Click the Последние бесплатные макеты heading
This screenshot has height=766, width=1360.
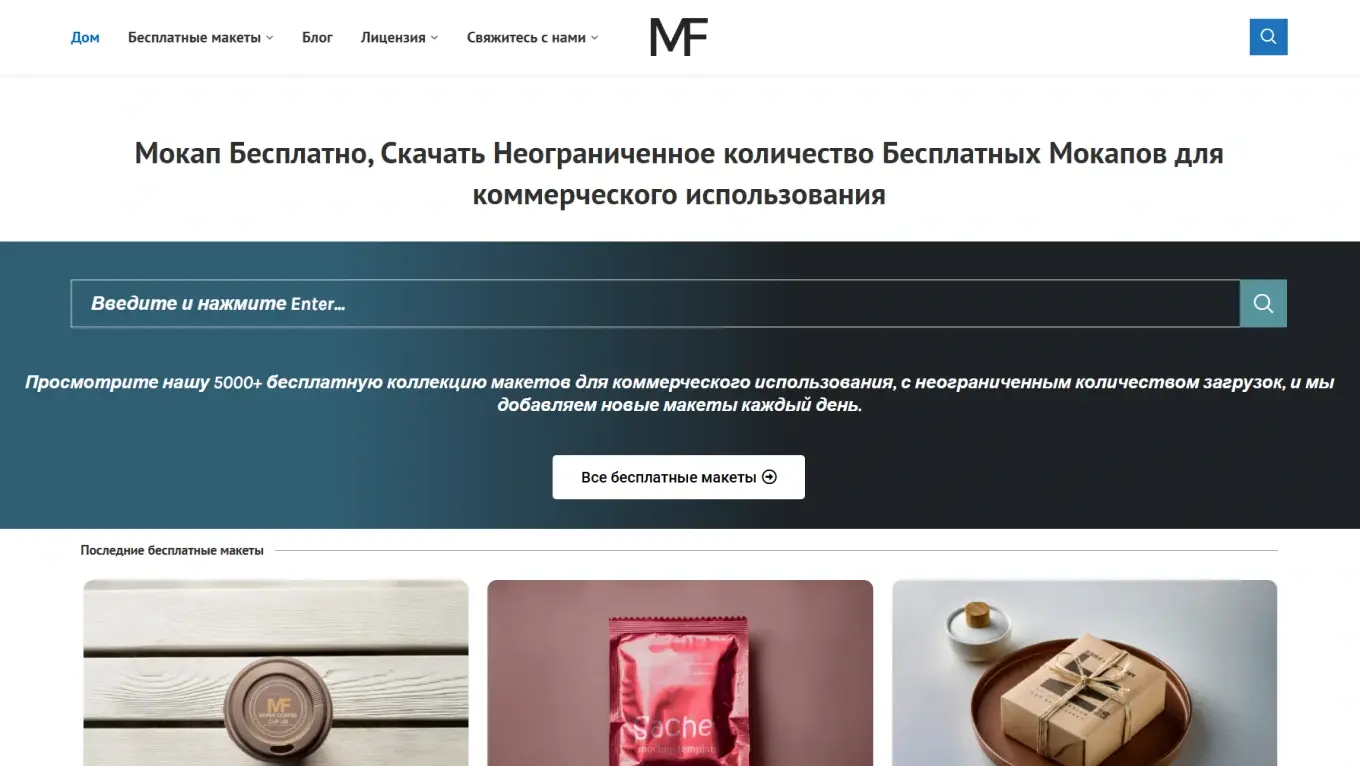click(x=172, y=550)
